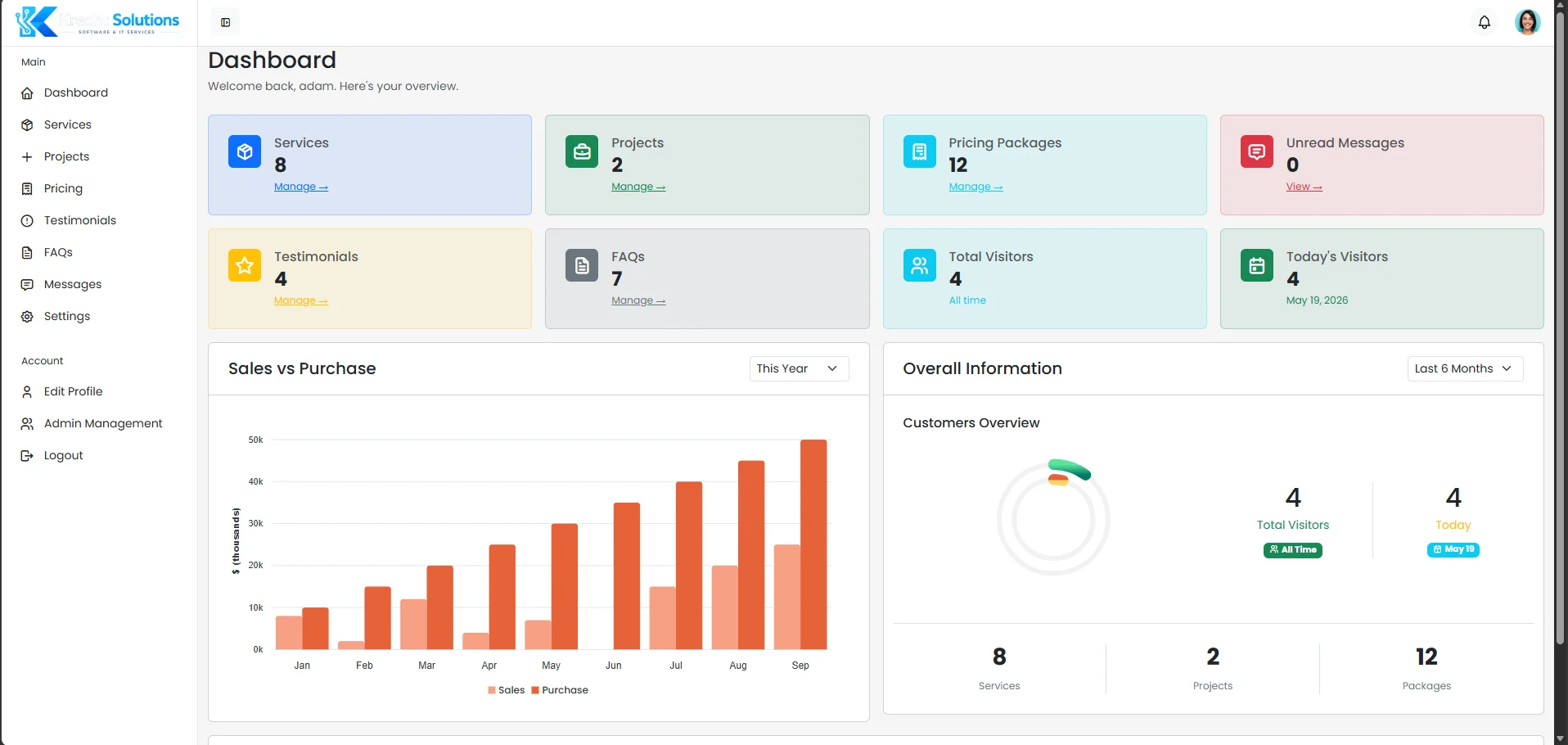
Task: Click the Pricing Packages receipt icon
Action: tap(919, 151)
